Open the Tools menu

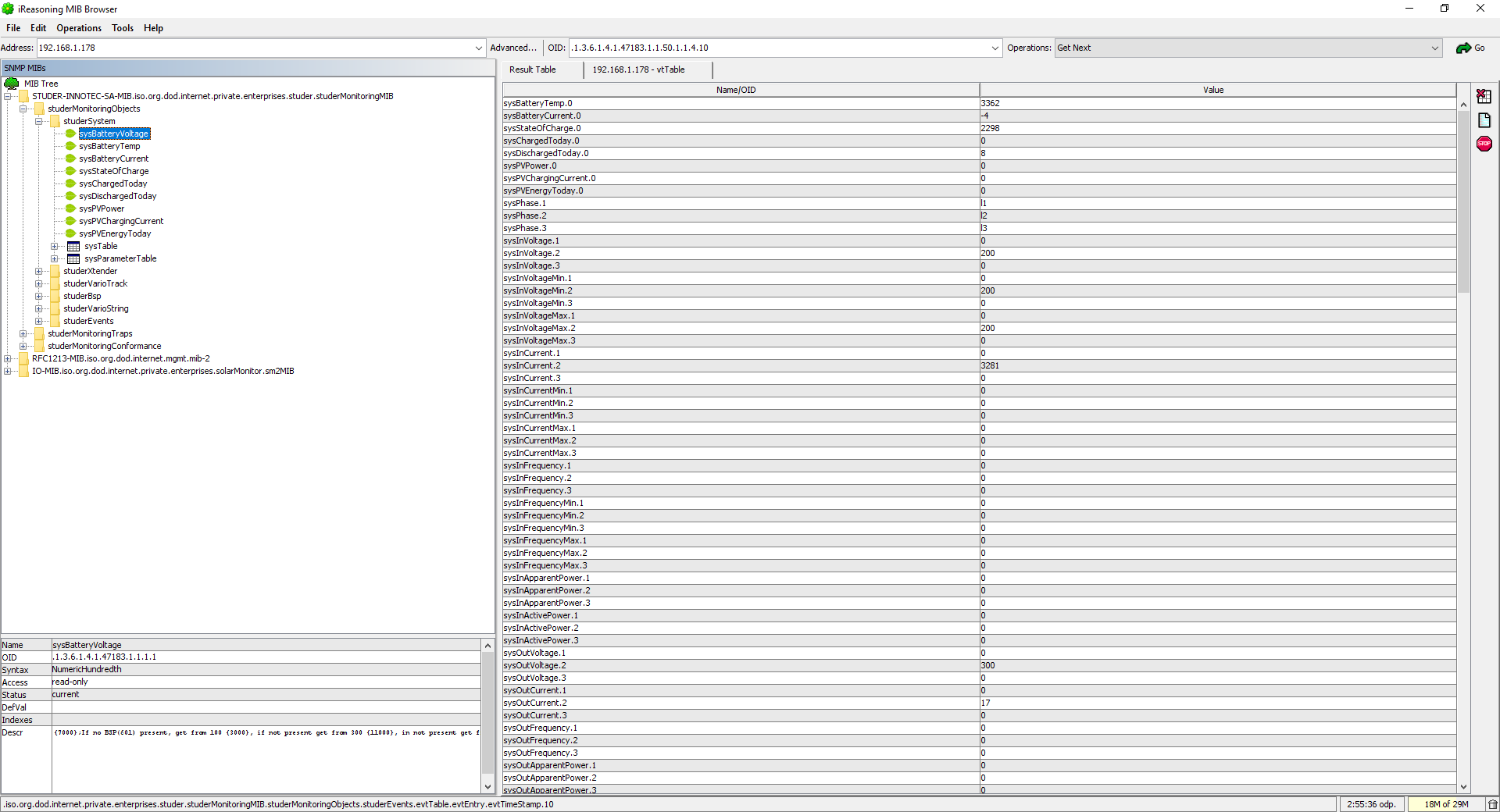click(122, 28)
